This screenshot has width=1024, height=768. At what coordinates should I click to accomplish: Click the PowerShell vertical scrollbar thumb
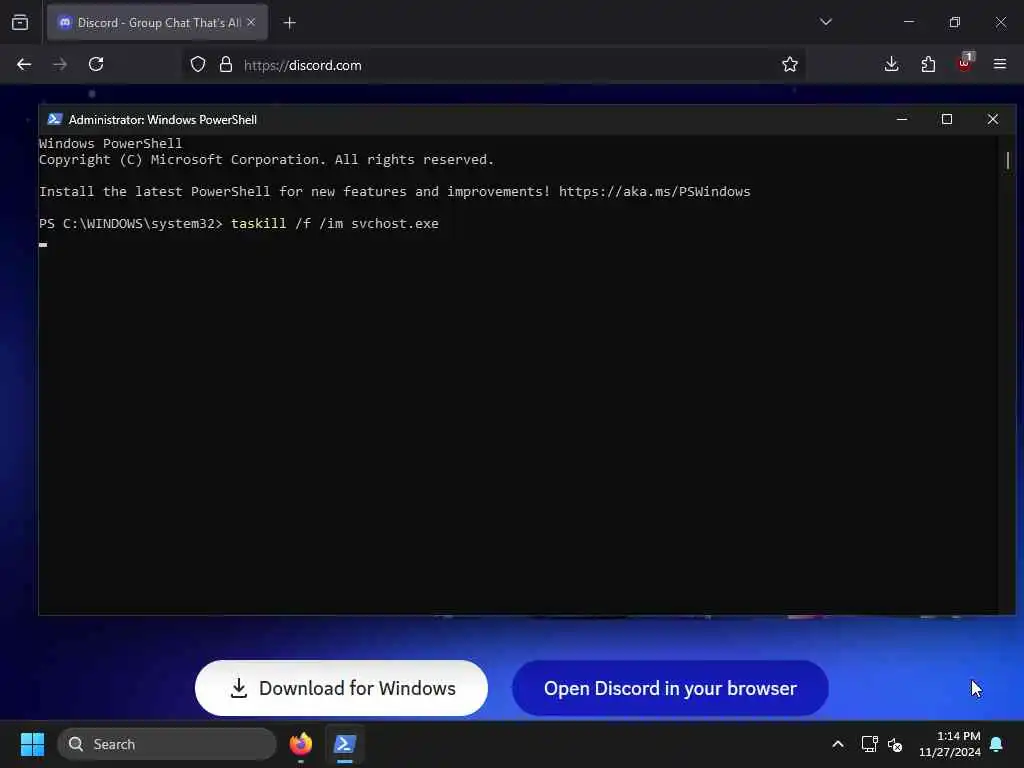(x=1008, y=160)
